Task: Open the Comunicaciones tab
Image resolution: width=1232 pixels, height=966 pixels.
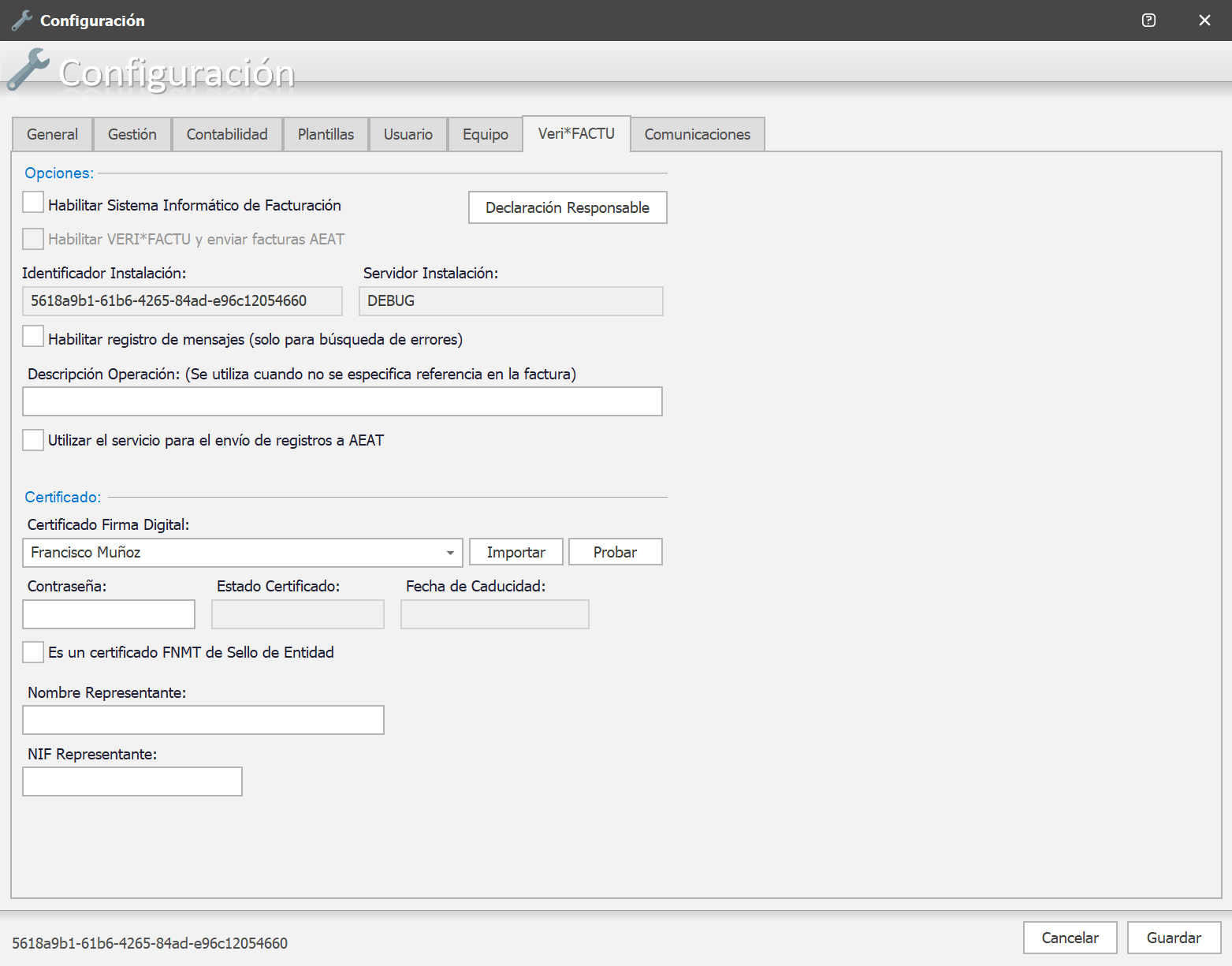Action: point(698,134)
